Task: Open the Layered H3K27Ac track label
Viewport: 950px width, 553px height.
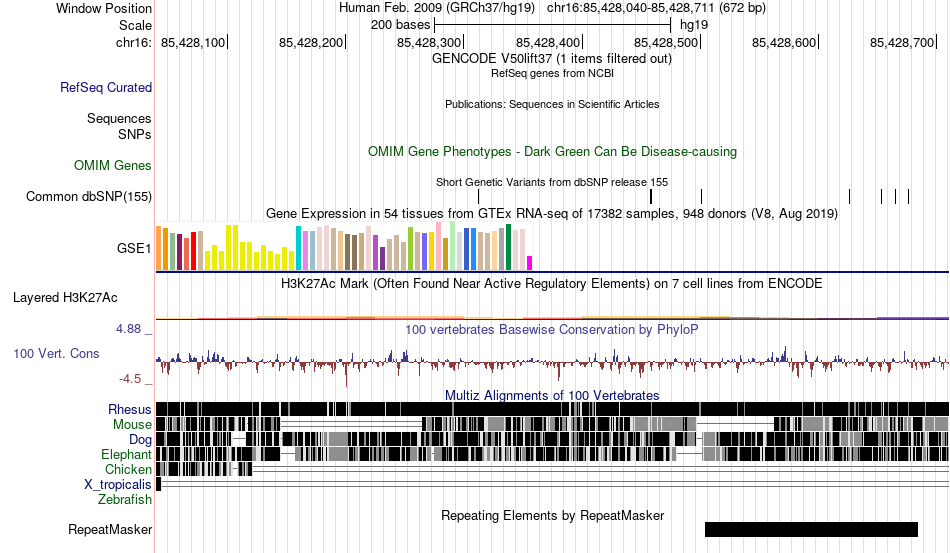Action: coord(65,297)
